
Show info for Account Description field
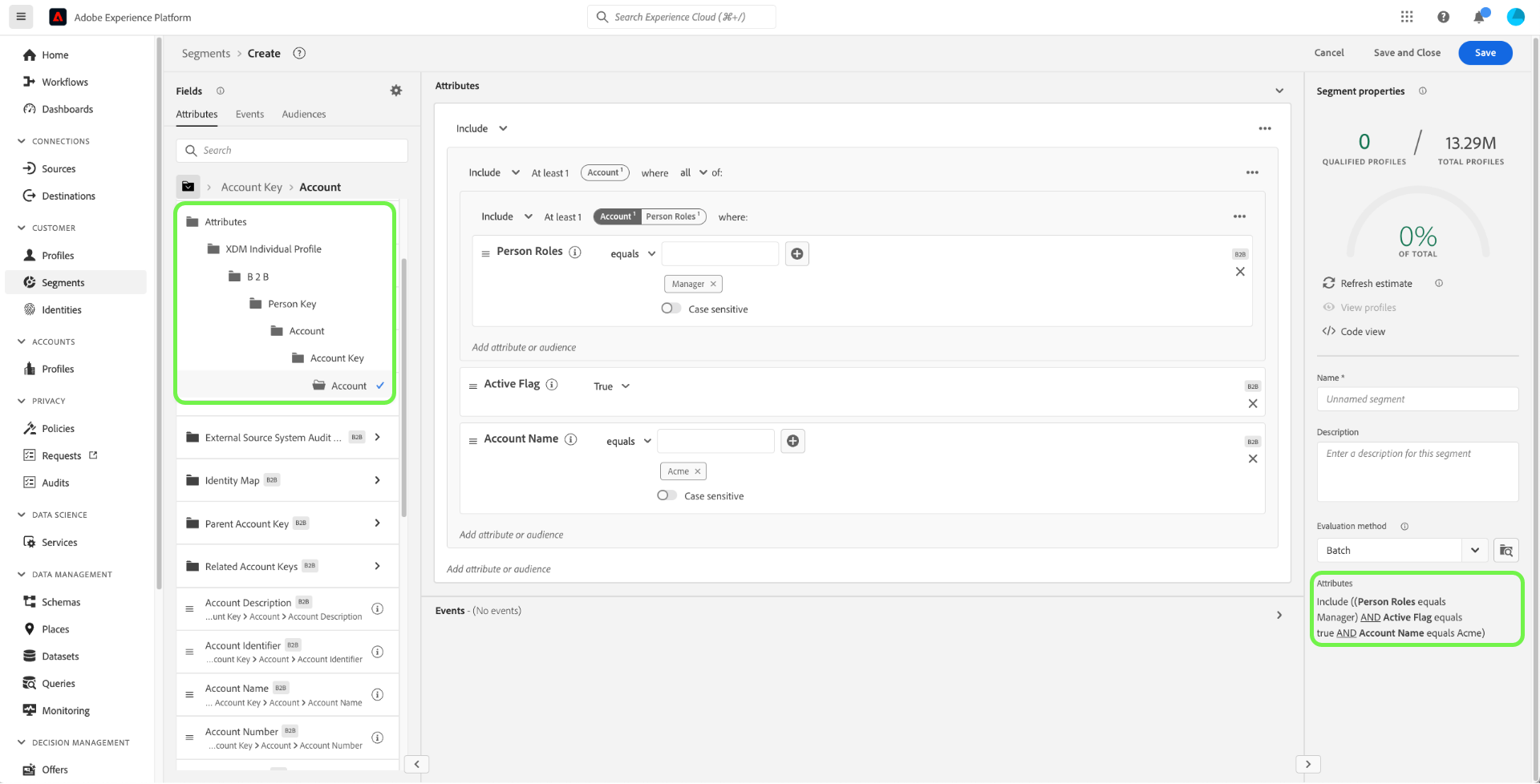click(378, 608)
